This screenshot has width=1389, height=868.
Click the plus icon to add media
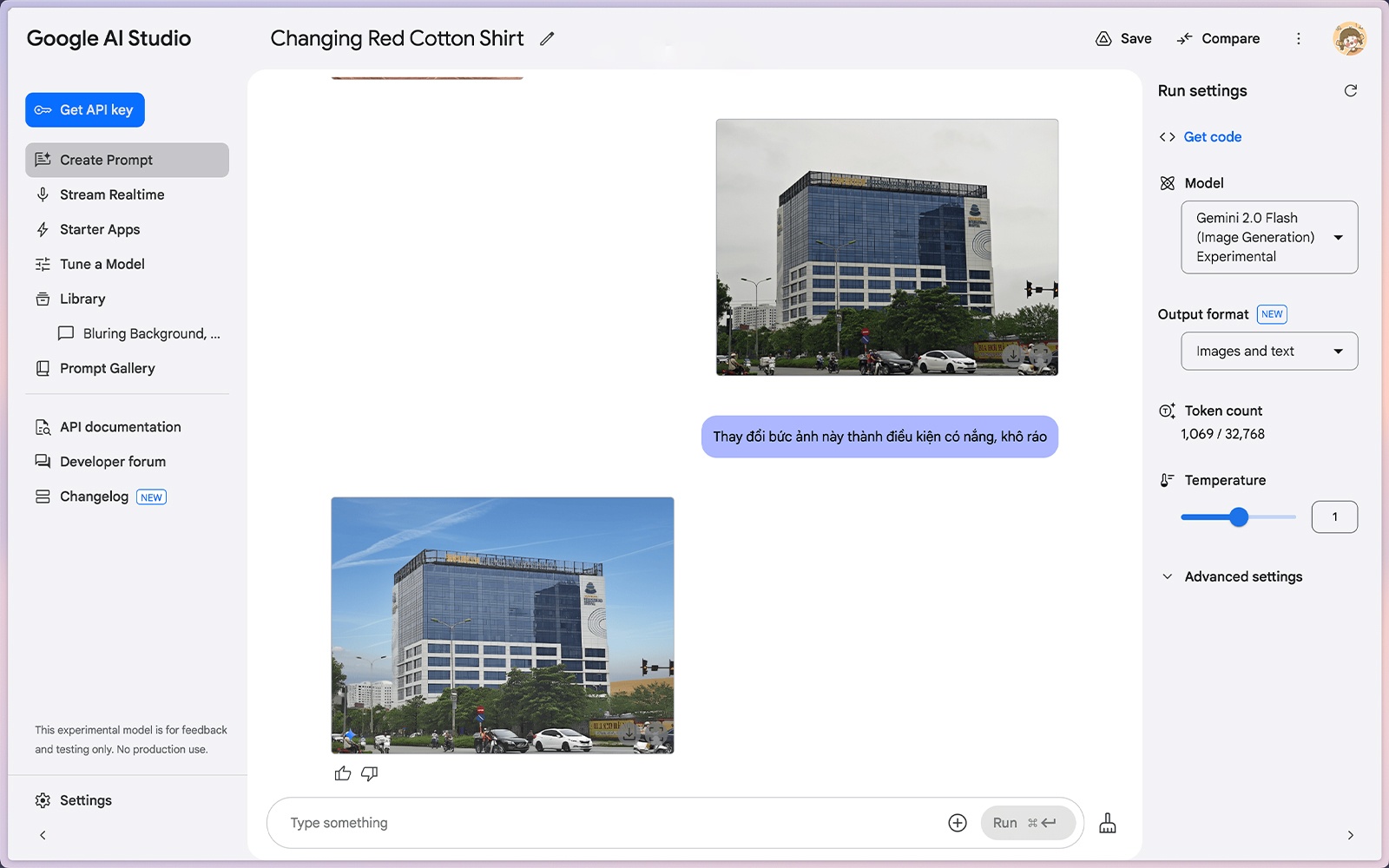pos(957,823)
